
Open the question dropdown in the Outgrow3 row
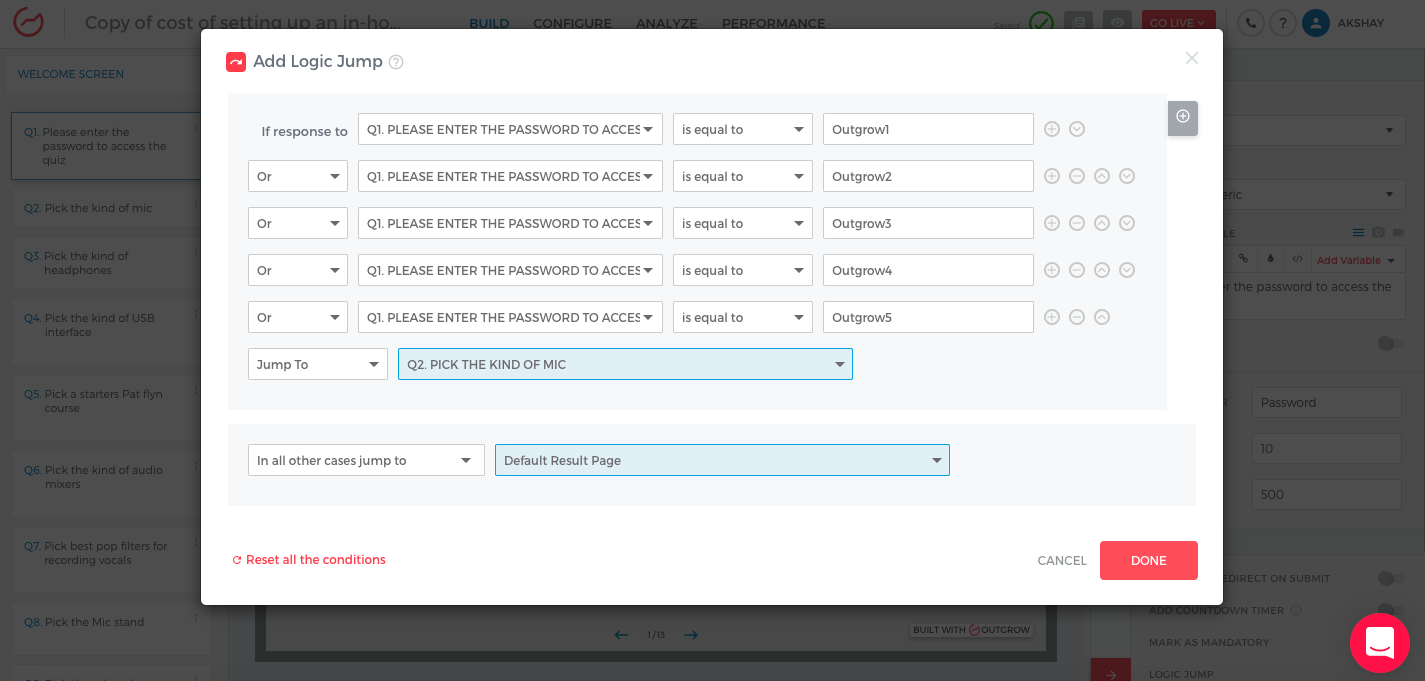(x=510, y=223)
